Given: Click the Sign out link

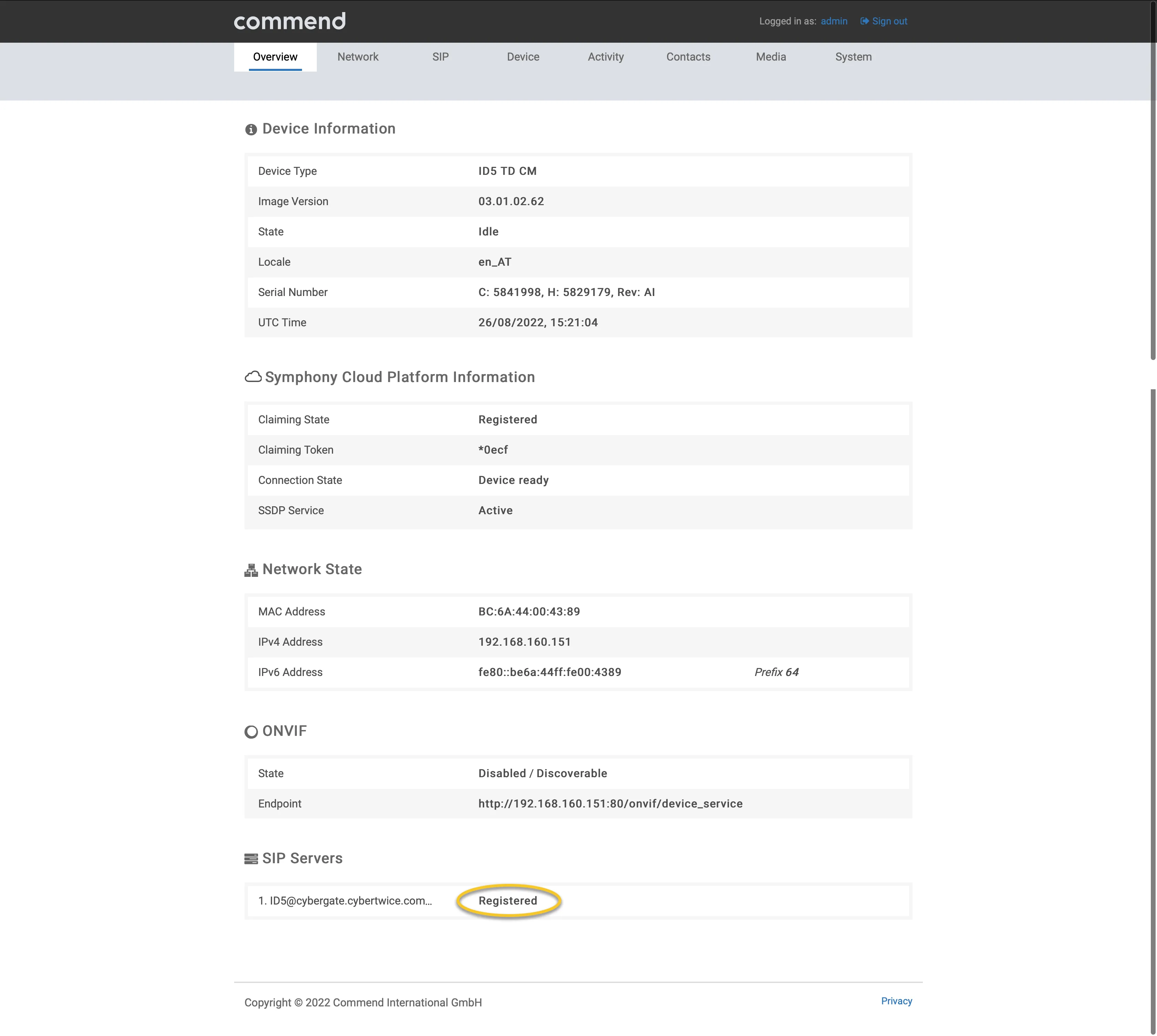Looking at the screenshot, I should [x=889, y=21].
